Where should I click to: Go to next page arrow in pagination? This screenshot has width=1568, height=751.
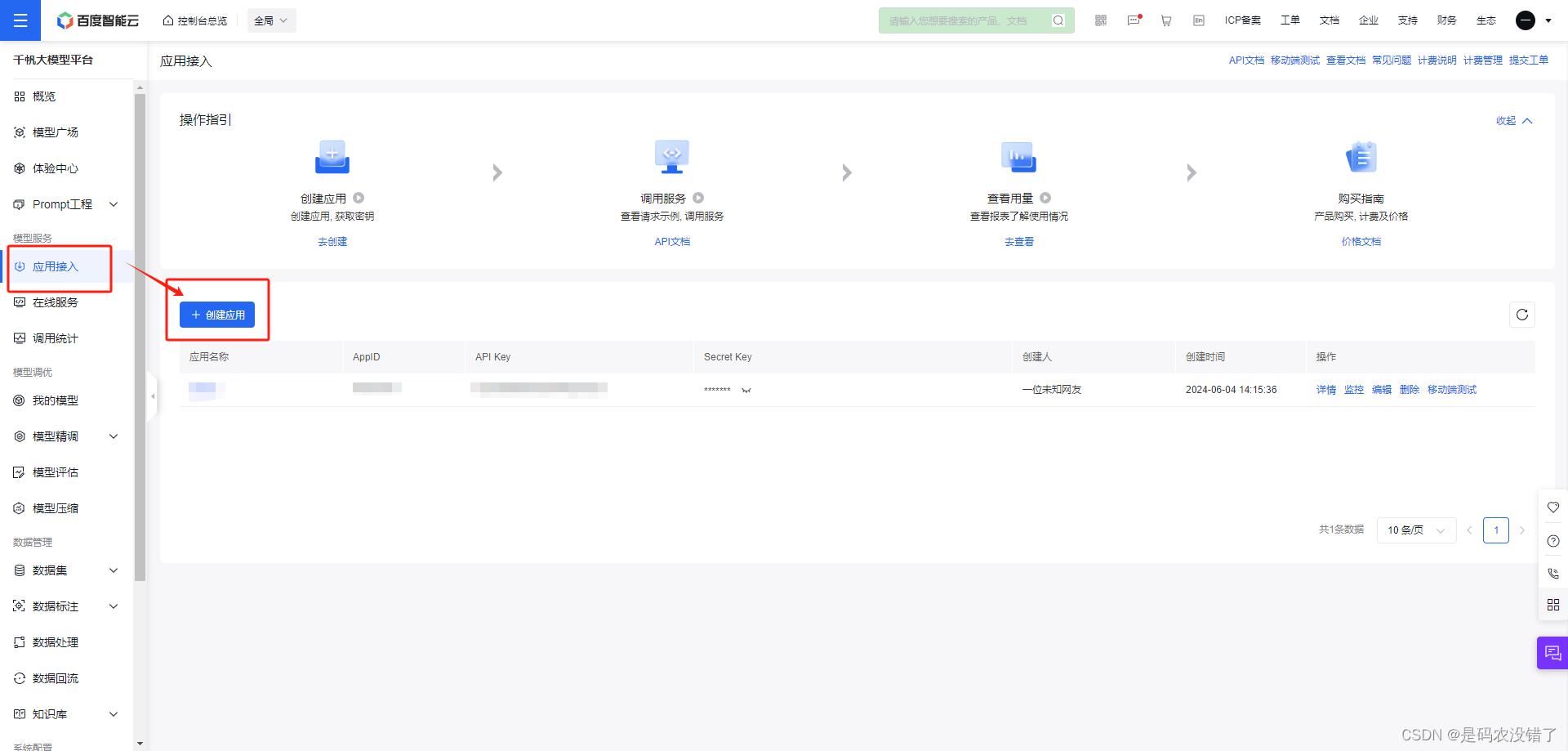[x=1522, y=530]
